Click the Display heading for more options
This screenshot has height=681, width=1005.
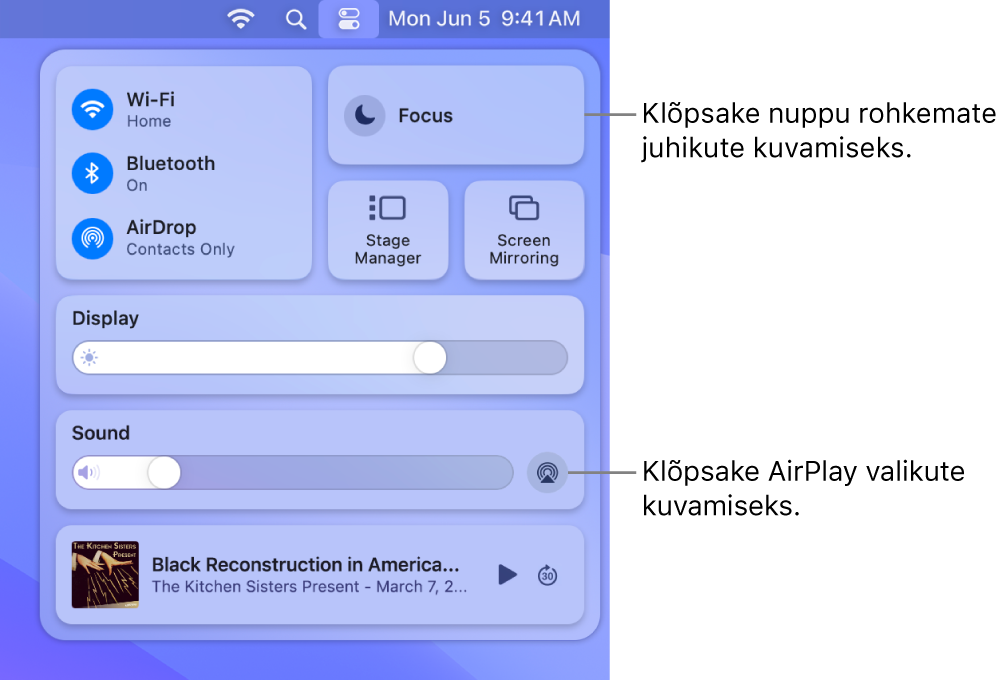click(105, 318)
